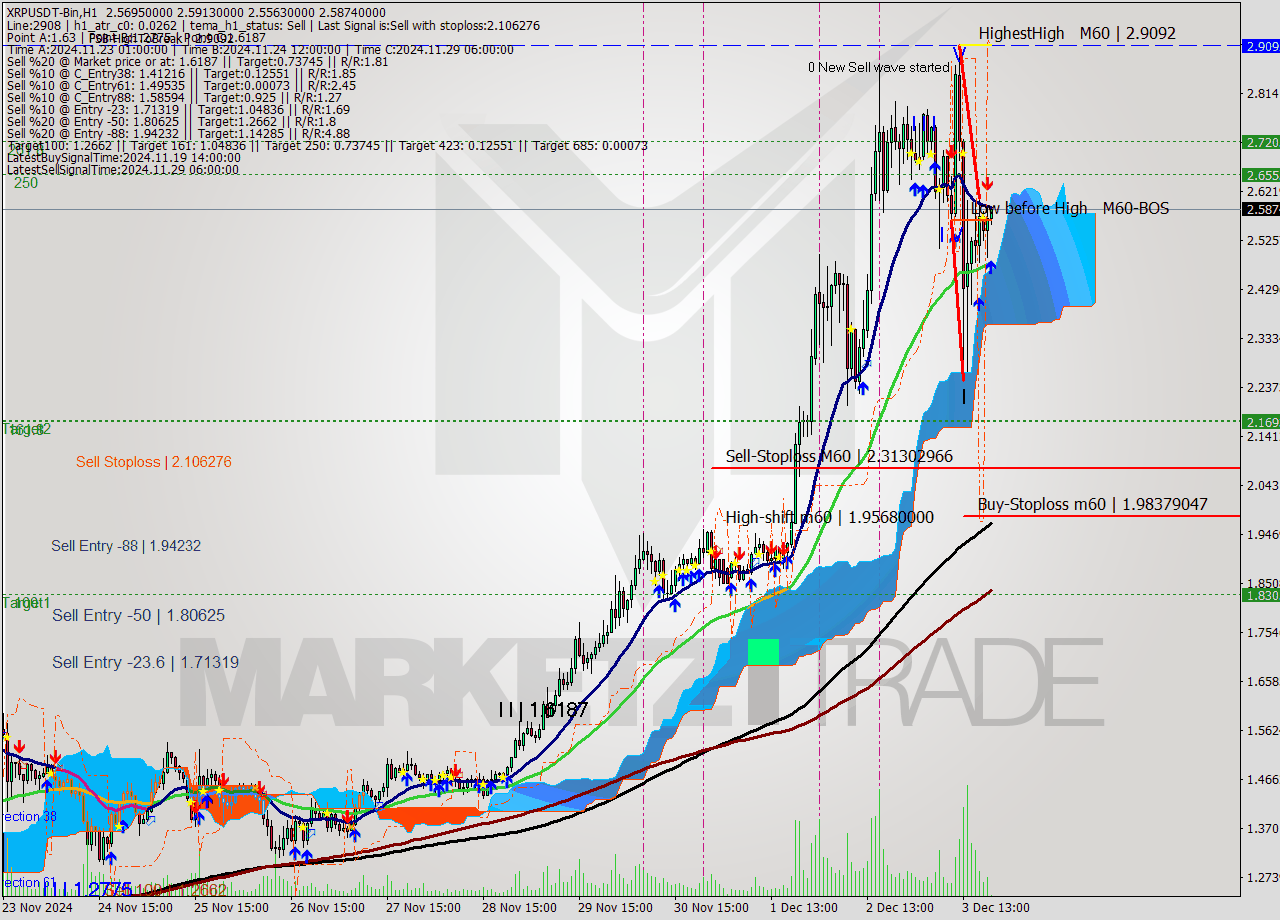Select the green 2.720 price tag
The image size is (1280, 920).
point(1260,142)
